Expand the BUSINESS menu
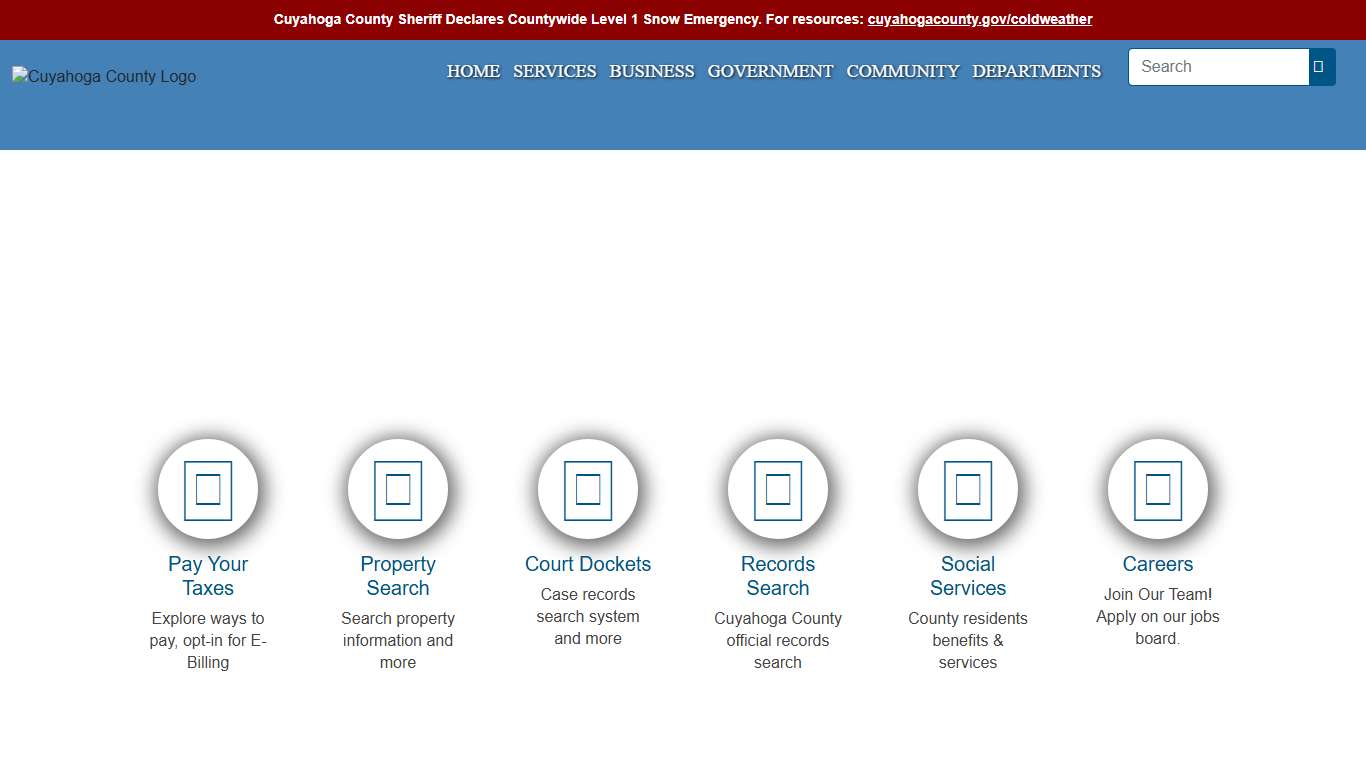Screen dimensions: 1366x768 coord(651,71)
